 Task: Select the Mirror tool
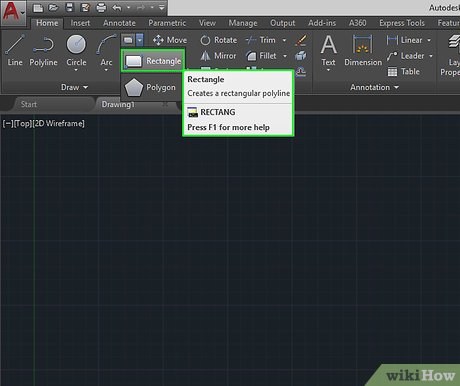tap(218, 56)
